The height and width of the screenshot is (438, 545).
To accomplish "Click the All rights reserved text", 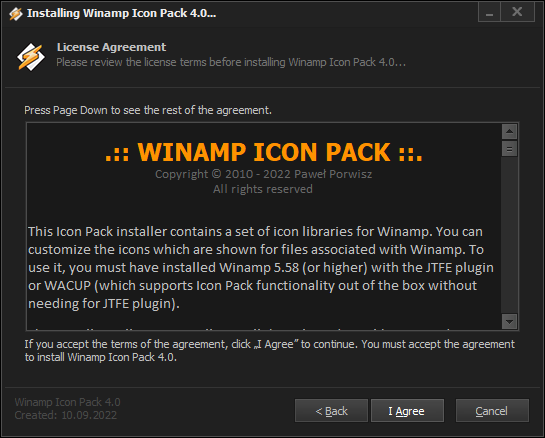I will click(263, 189).
